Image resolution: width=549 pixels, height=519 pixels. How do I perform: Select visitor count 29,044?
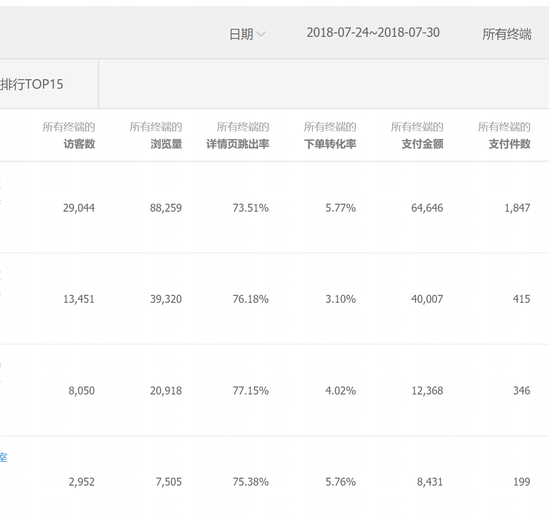(x=79, y=208)
